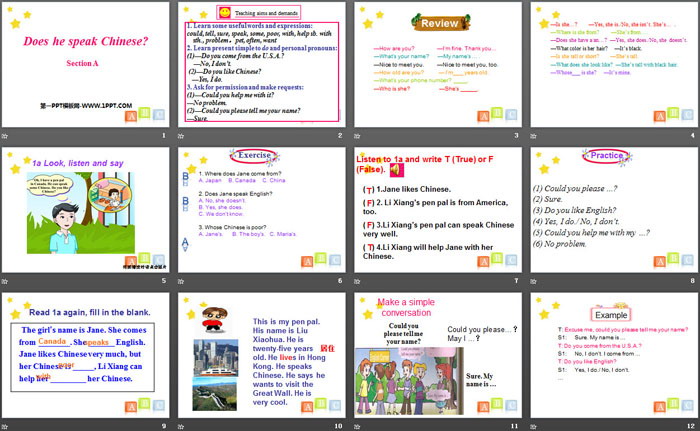Select slide 12 titled Example
Viewport: 700px width, 431px height.
click(614, 355)
